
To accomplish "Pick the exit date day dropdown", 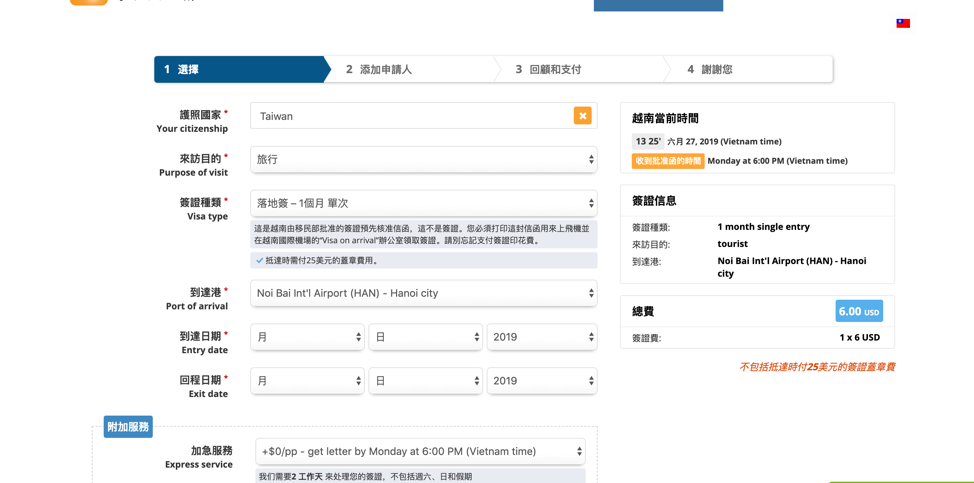I will tap(425, 381).
